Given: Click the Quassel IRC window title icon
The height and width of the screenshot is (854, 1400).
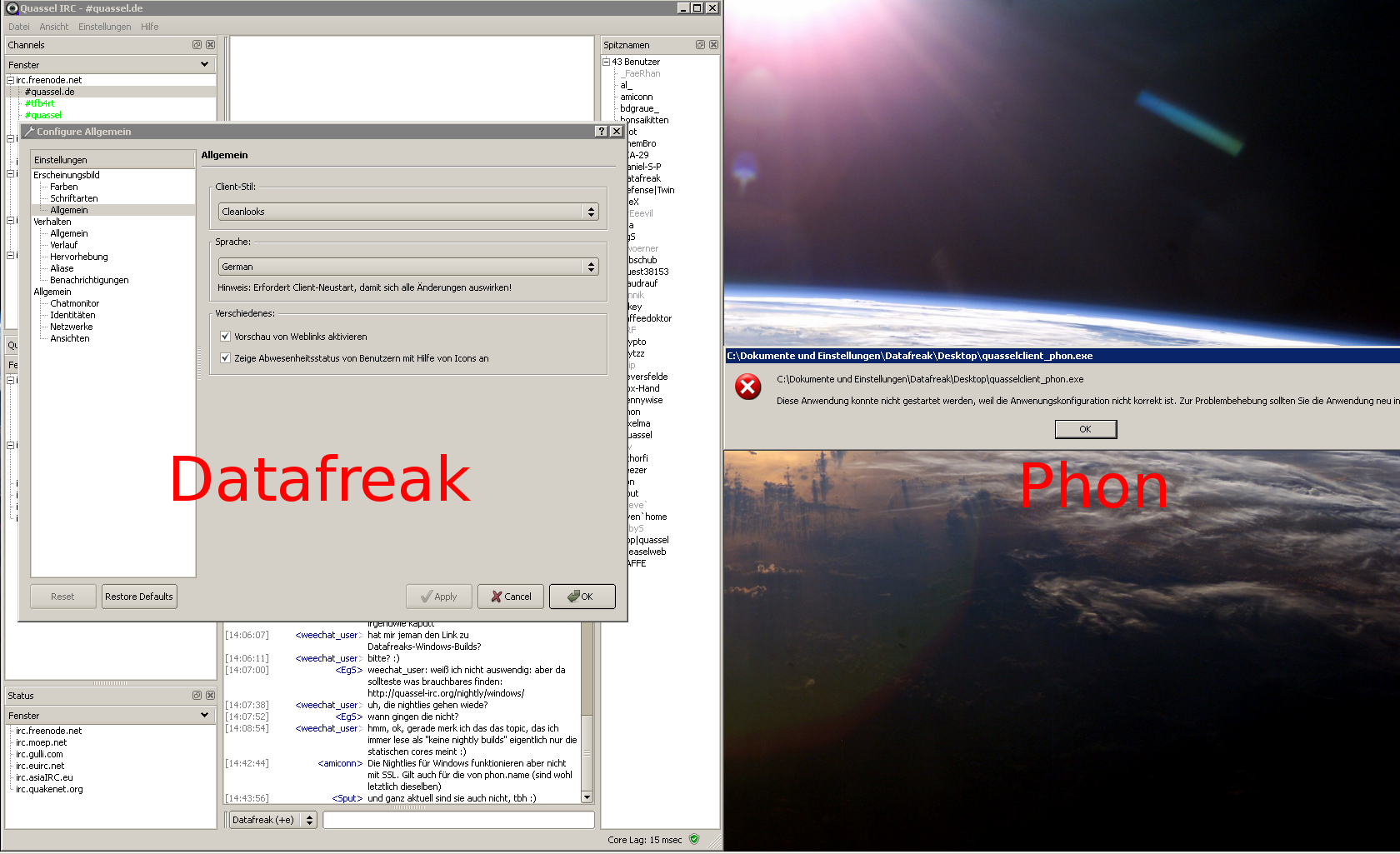Looking at the screenshot, I should (x=12, y=8).
